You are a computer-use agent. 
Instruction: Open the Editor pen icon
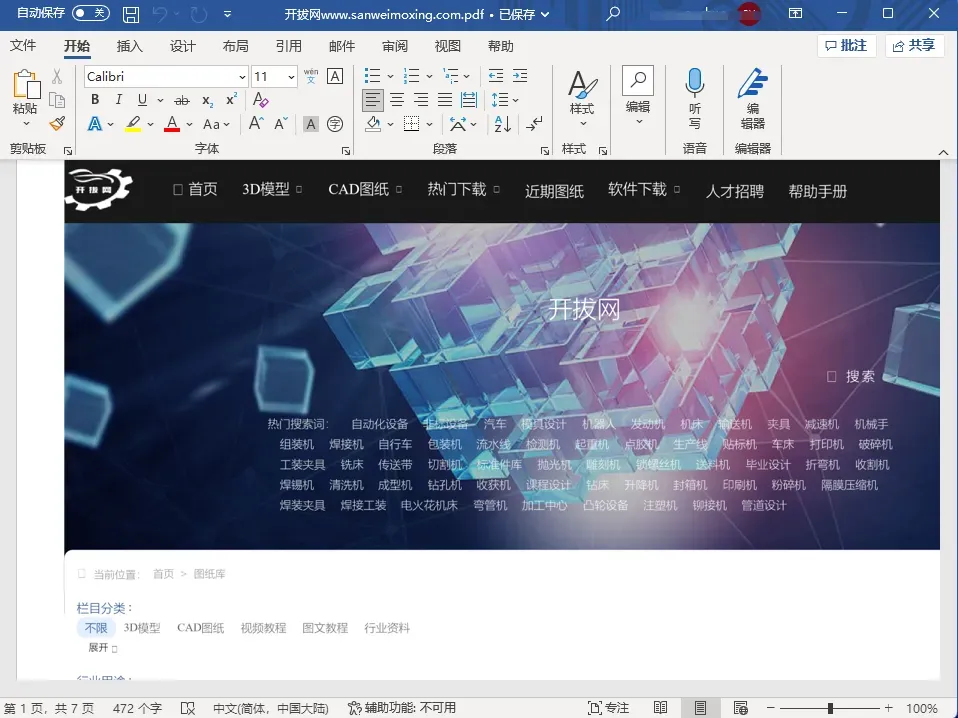[752, 98]
